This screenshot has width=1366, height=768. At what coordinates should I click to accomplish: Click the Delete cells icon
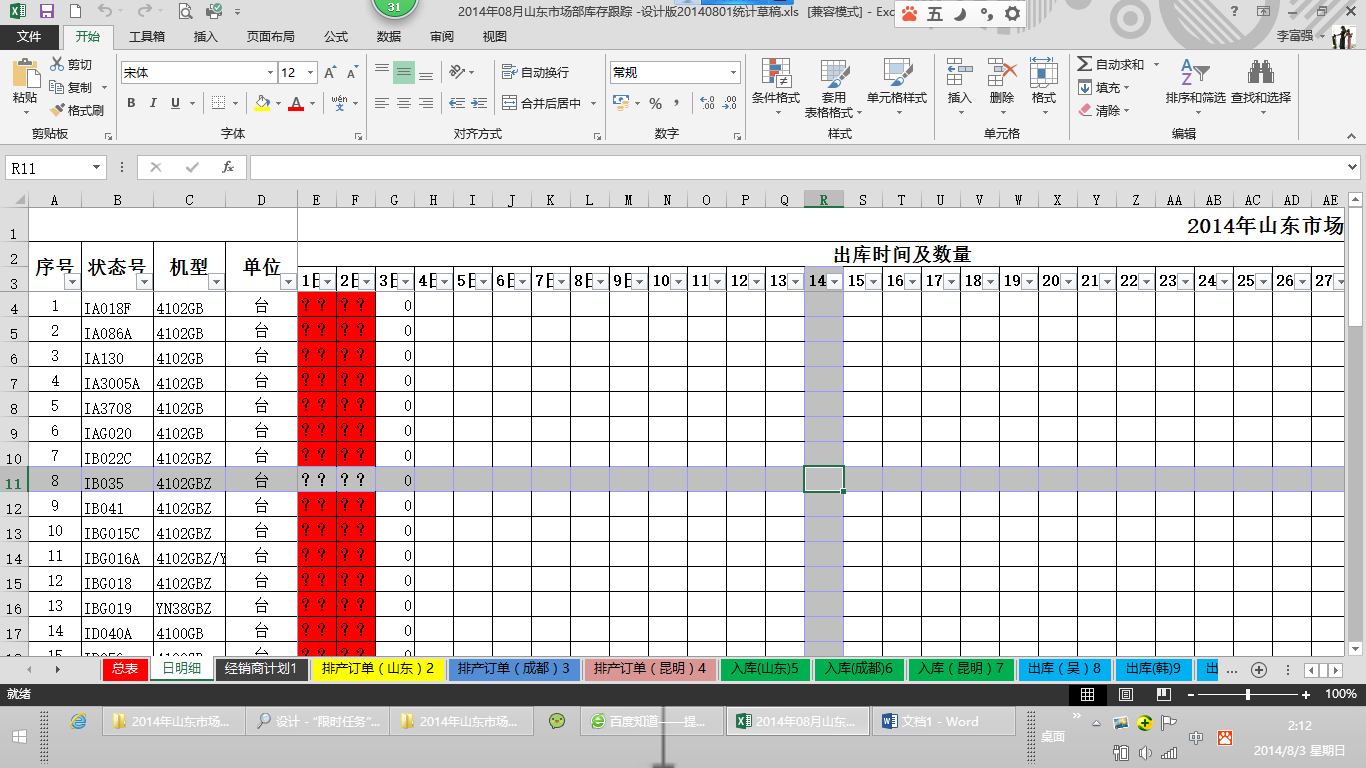pyautogui.click(x=1001, y=73)
